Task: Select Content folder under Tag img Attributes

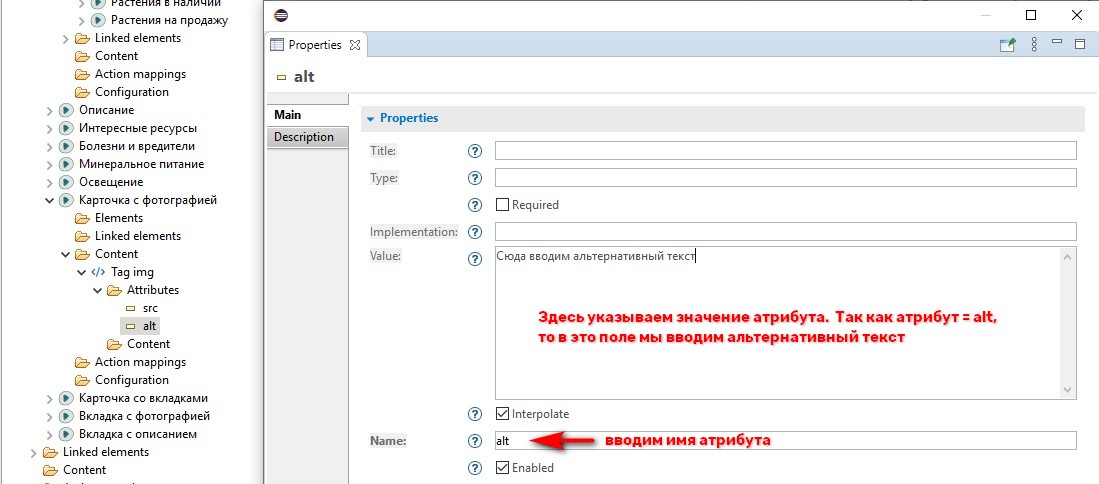Action: pyautogui.click(x=149, y=344)
